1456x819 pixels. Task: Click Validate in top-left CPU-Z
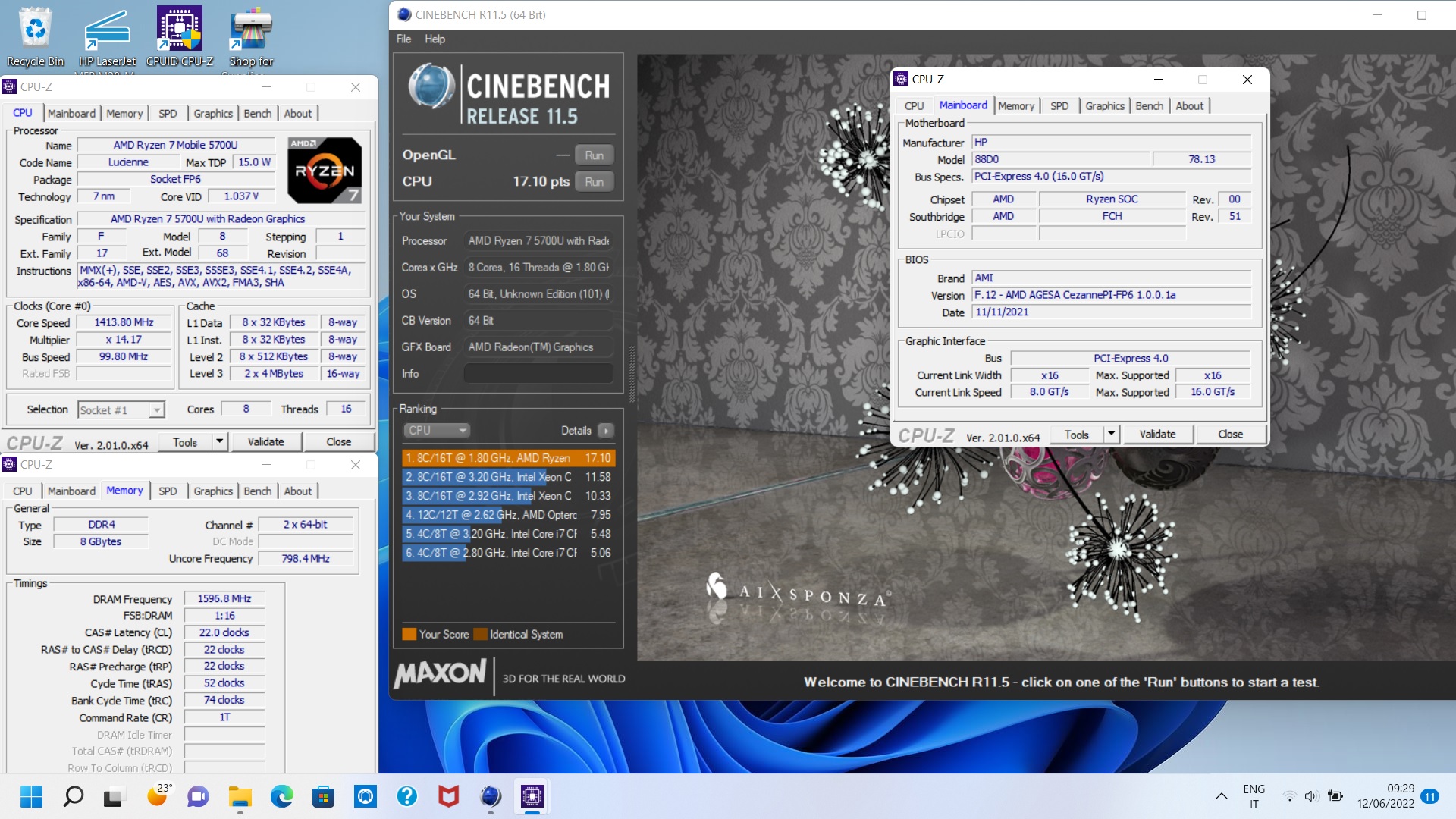(x=265, y=441)
